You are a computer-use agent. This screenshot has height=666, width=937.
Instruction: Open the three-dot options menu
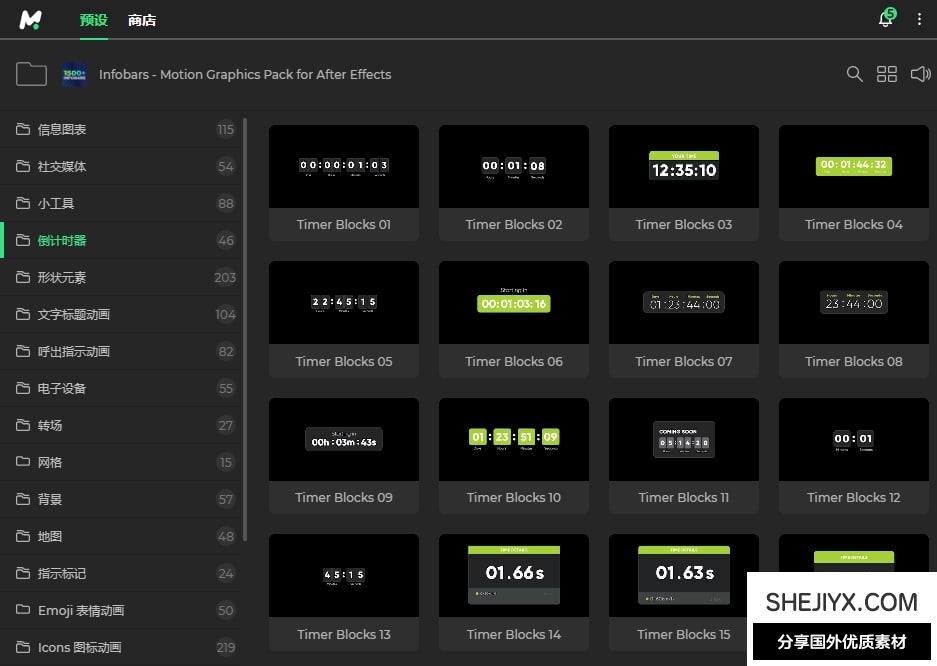coord(919,19)
